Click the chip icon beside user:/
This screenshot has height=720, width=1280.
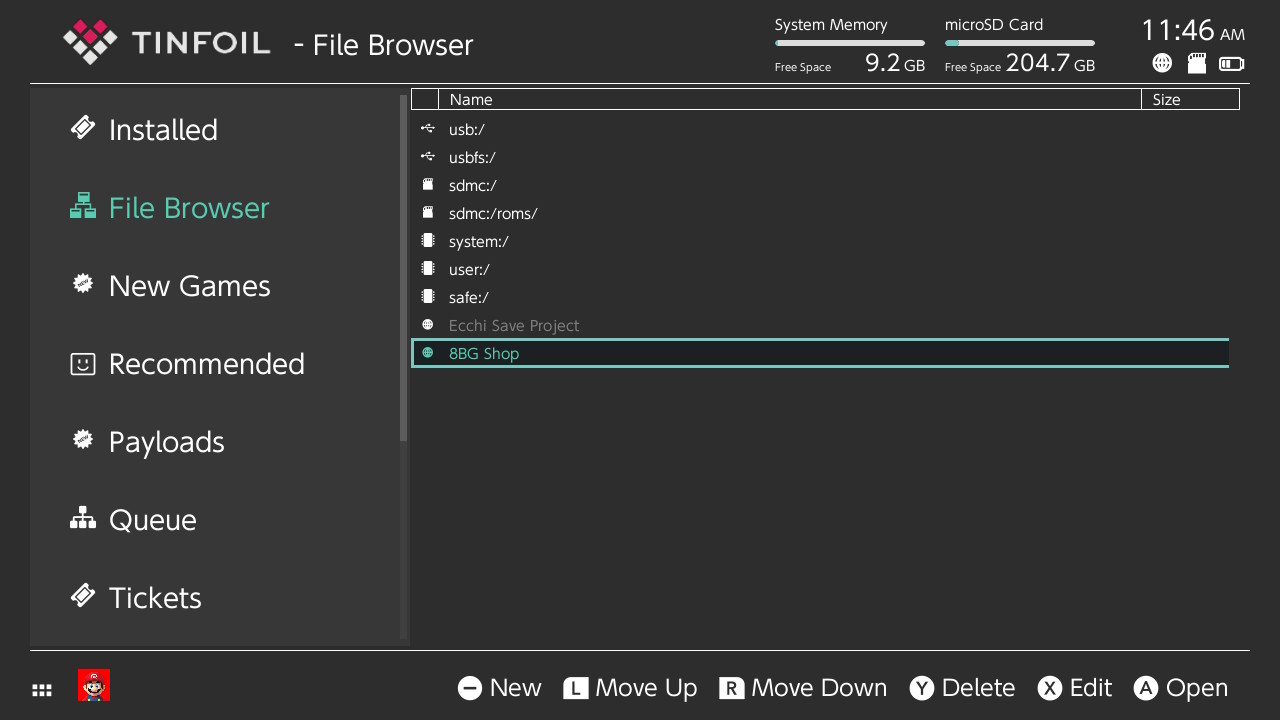click(x=428, y=268)
